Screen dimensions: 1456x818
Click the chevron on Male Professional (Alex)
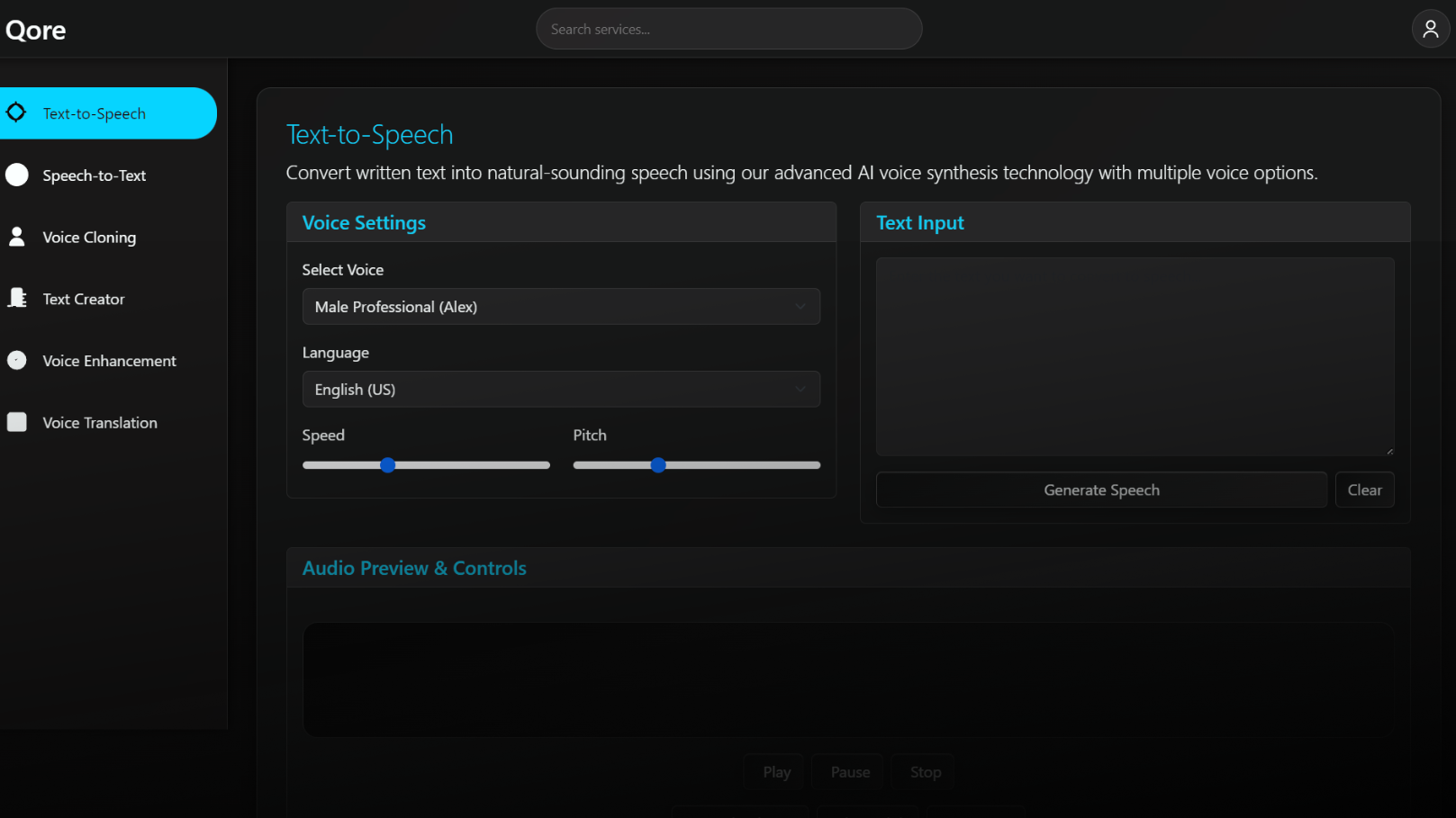point(800,307)
